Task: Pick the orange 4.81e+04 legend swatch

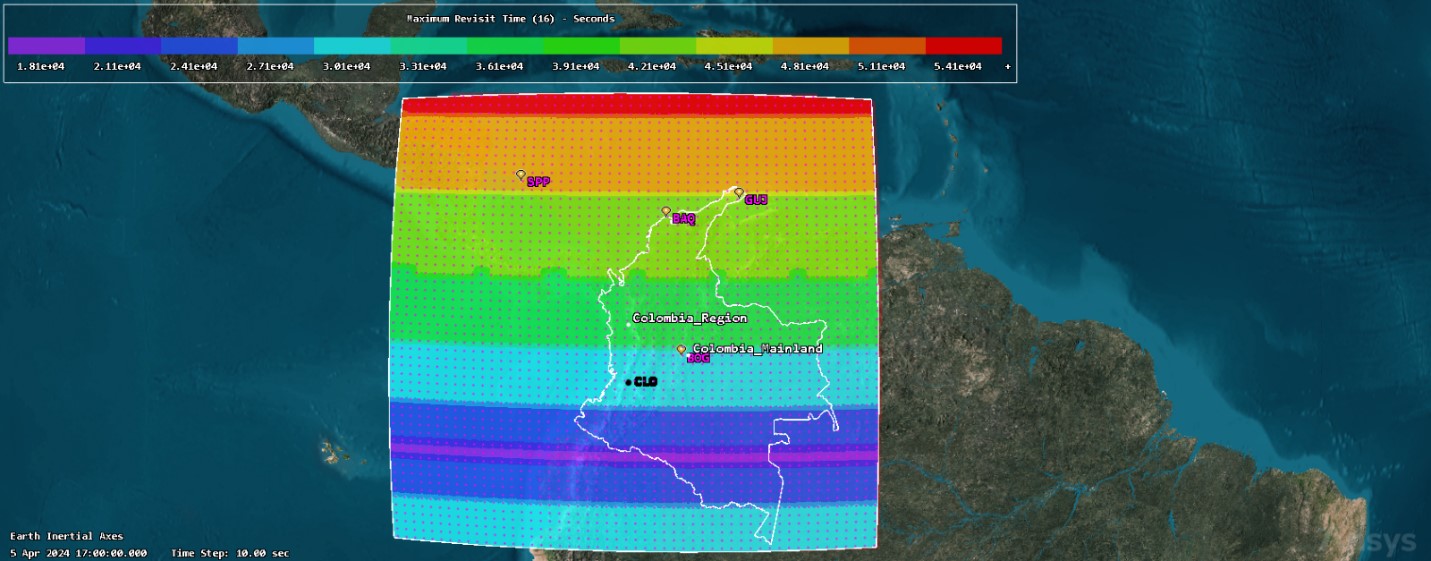Action: click(810, 46)
